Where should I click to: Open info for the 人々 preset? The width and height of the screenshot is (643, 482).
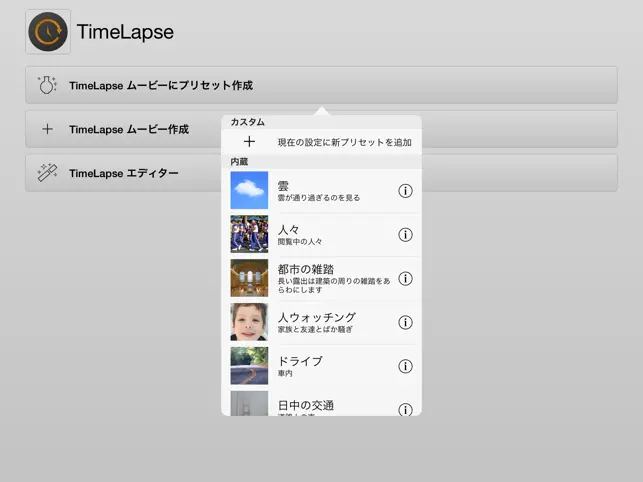pyautogui.click(x=405, y=235)
